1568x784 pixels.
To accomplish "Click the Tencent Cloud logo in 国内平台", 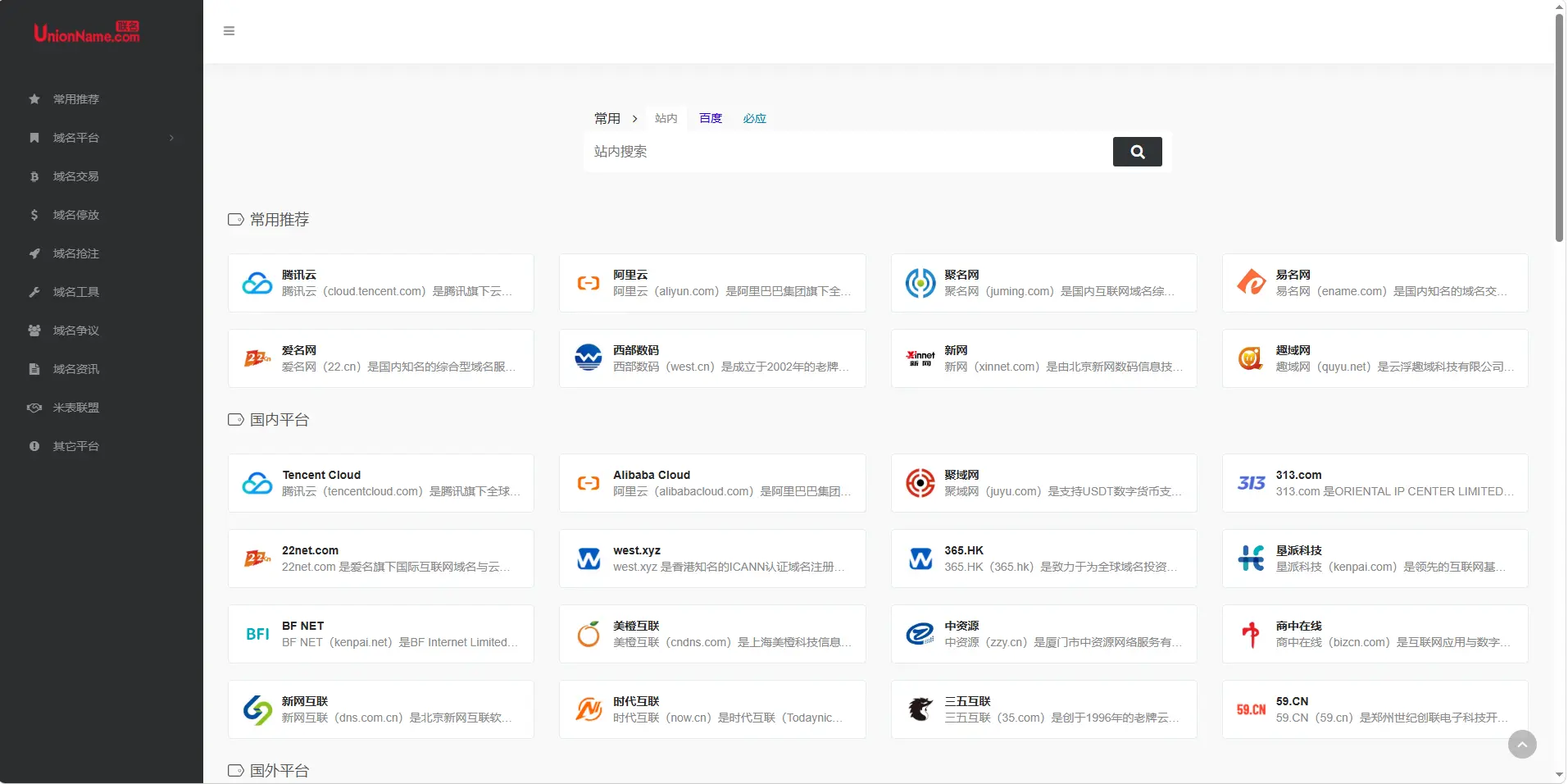I will tap(257, 483).
